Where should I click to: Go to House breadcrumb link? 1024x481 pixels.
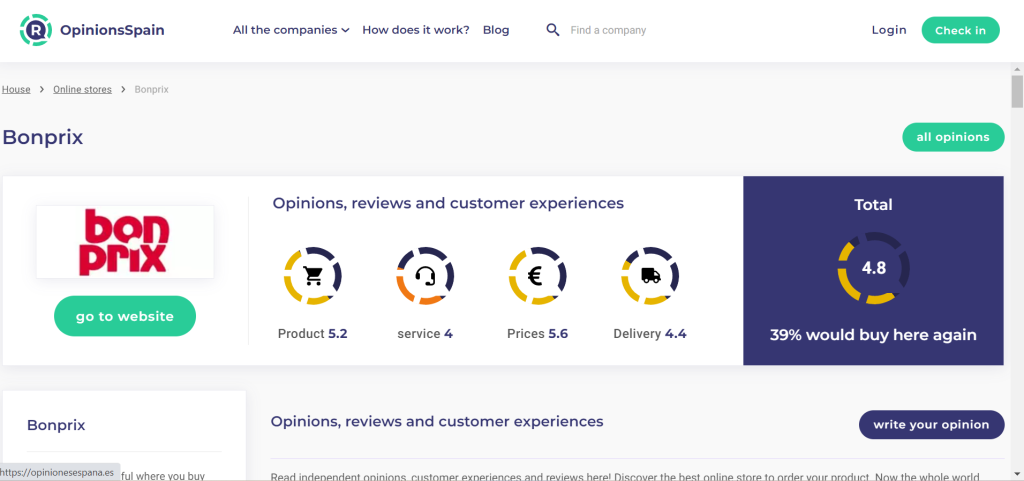[x=16, y=90]
